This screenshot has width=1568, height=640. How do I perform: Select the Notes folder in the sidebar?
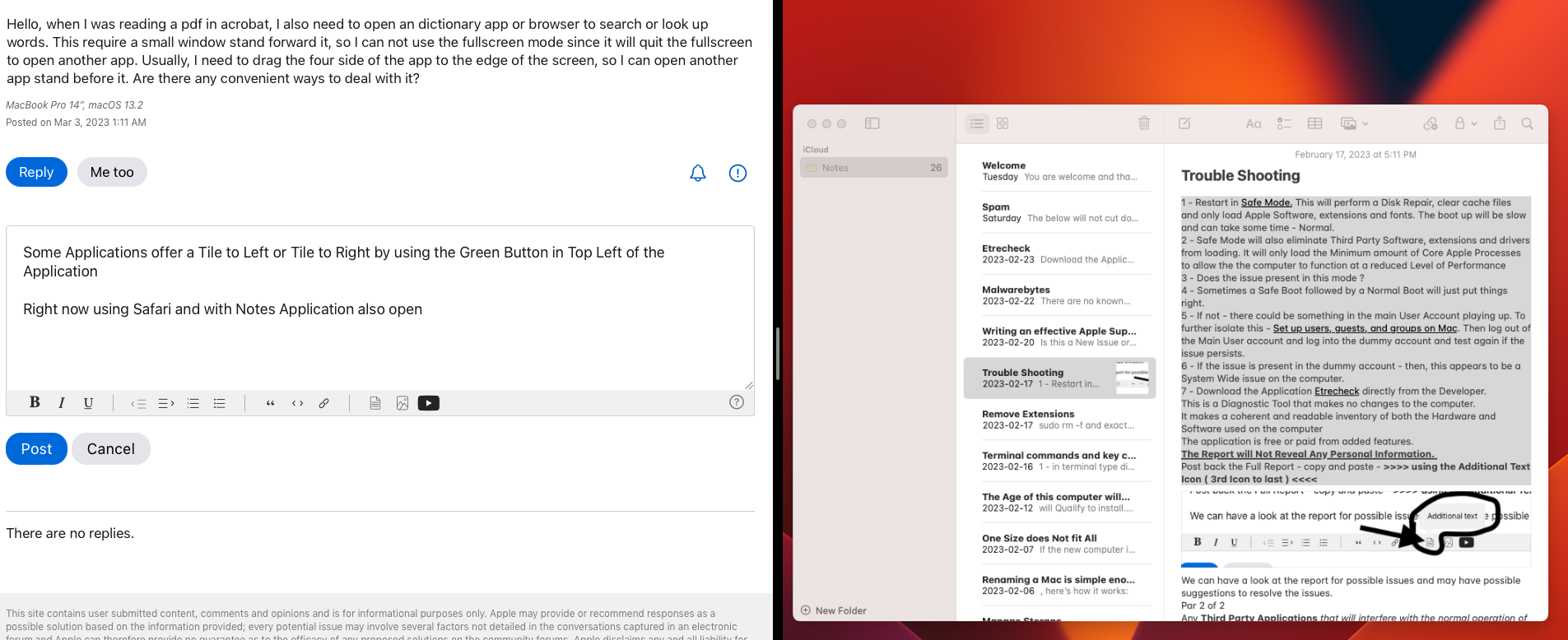click(x=874, y=168)
